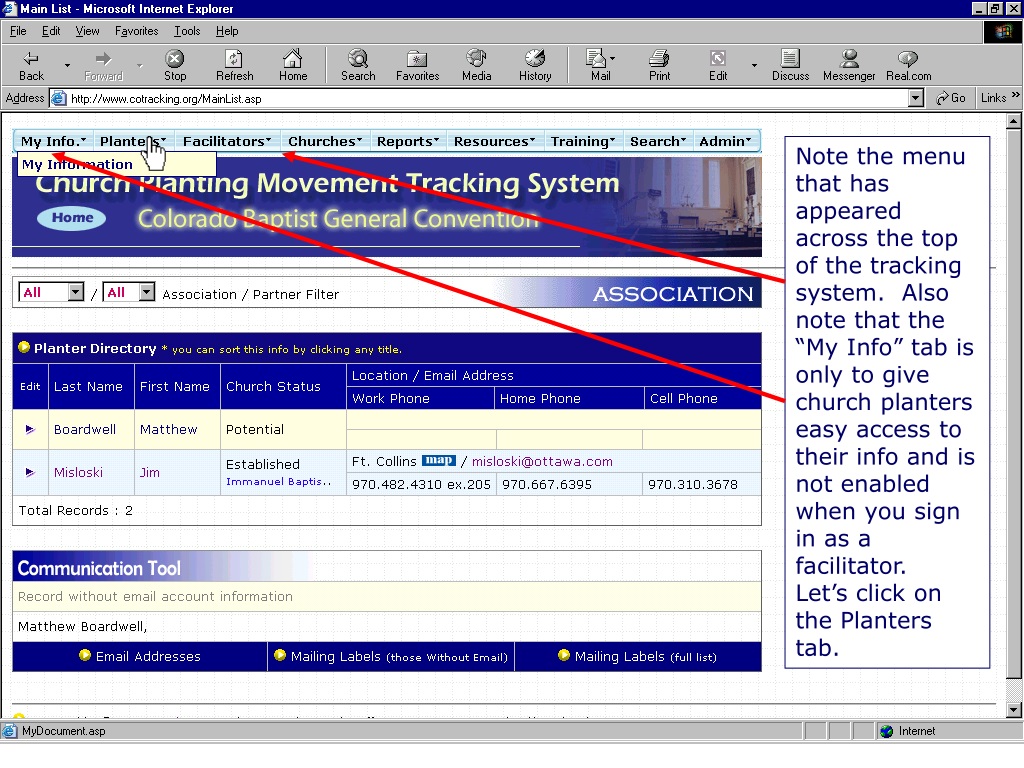The image size is (1024, 768).
Task: Sort by the First Name column header
Action: [174, 386]
